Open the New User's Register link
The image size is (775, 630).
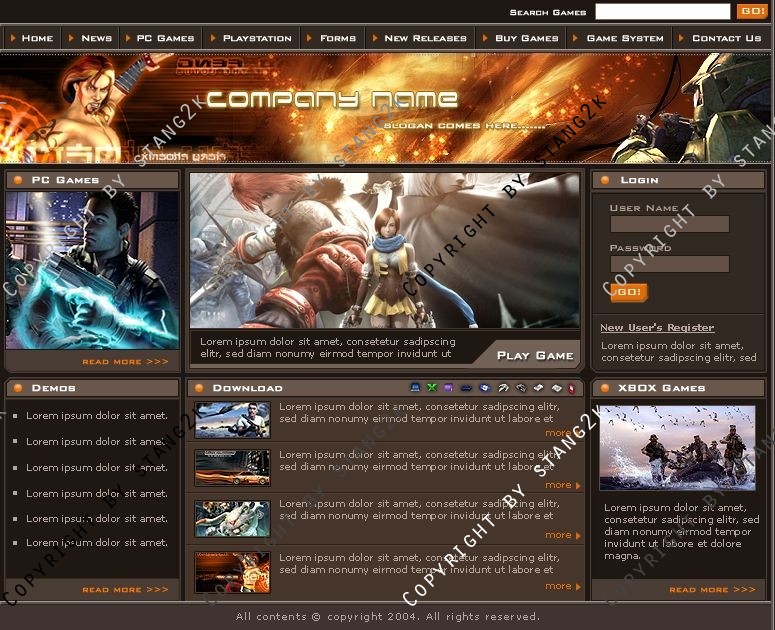[x=657, y=328]
